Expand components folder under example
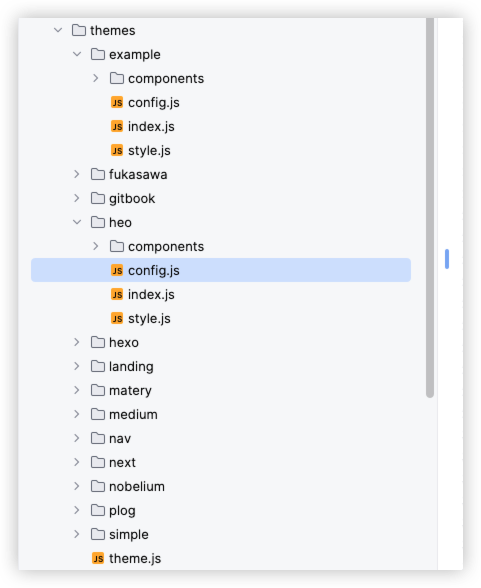 coord(96,78)
